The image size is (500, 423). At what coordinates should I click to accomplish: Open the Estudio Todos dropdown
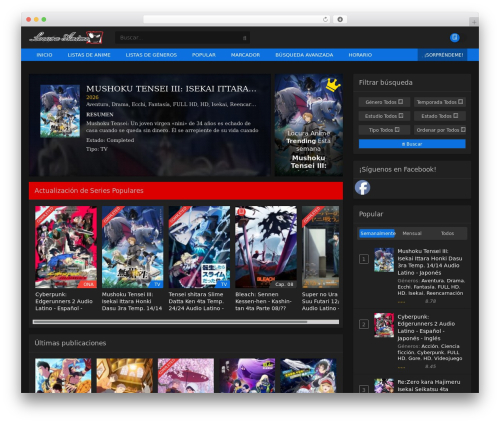pyautogui.click(x=384, y=116)
